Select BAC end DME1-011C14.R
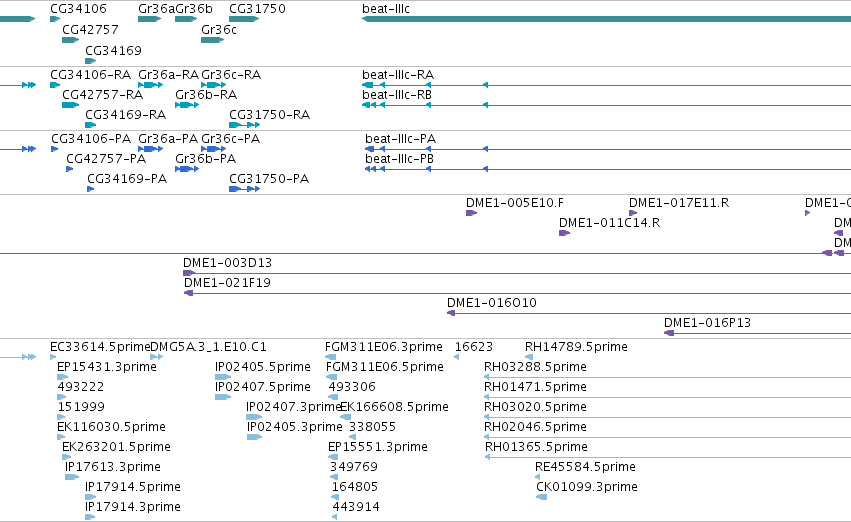This screenshot has width=851, height=522. [564, 233]
